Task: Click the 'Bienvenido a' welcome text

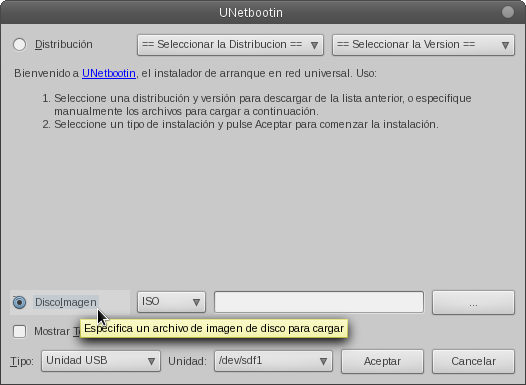Action: (46, 73)
